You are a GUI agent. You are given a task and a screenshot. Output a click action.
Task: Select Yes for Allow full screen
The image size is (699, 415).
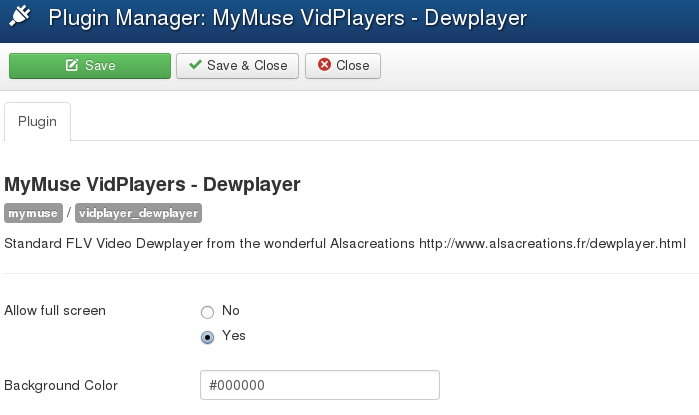(x=207, y=337)
